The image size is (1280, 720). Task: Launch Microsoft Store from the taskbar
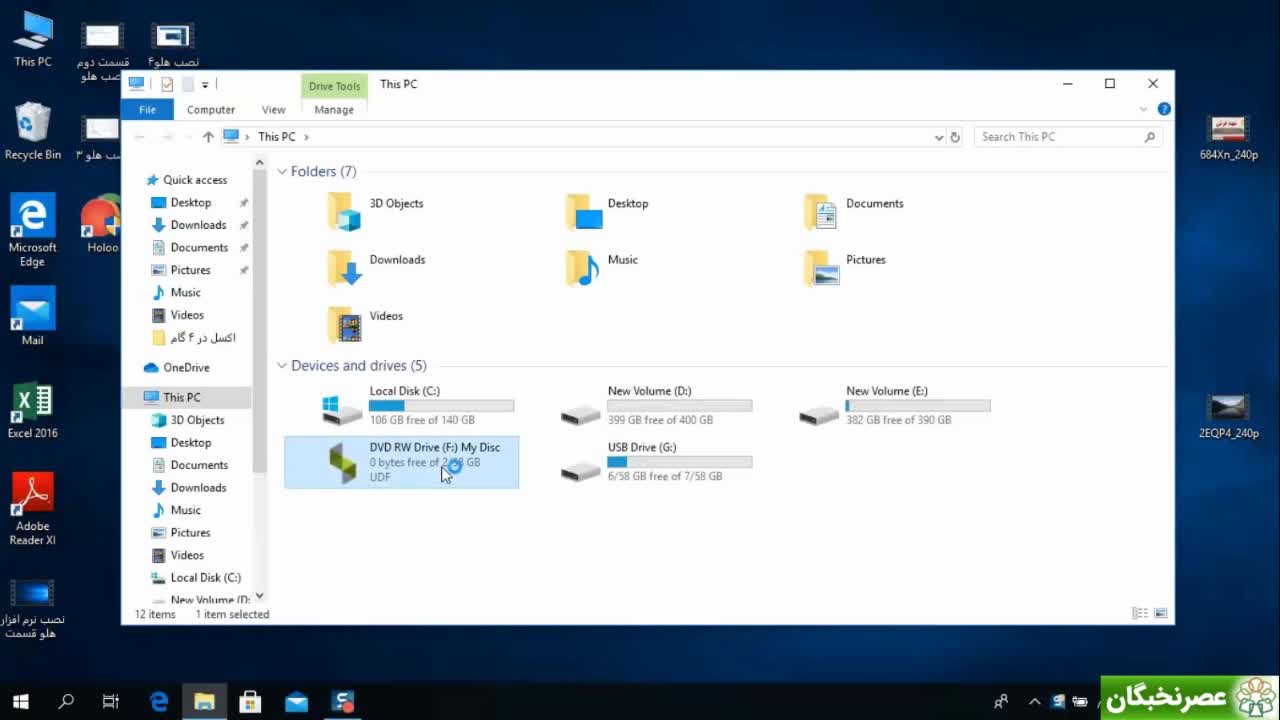click(250, 702)
